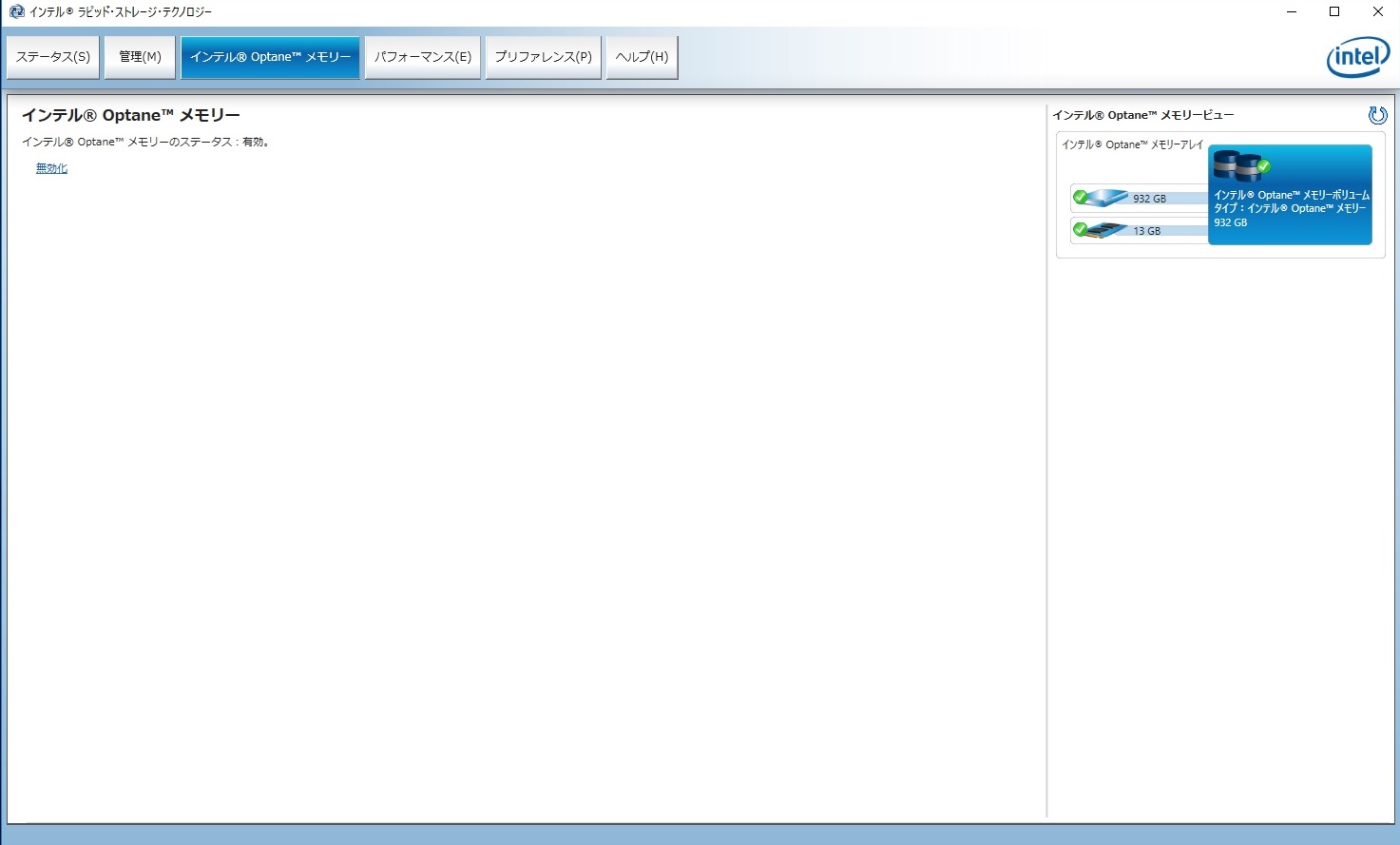Screen dimensions: 1400x845
Task: Click the インテル Optane メモリーアレイ label
Action: click(1132, 144)
